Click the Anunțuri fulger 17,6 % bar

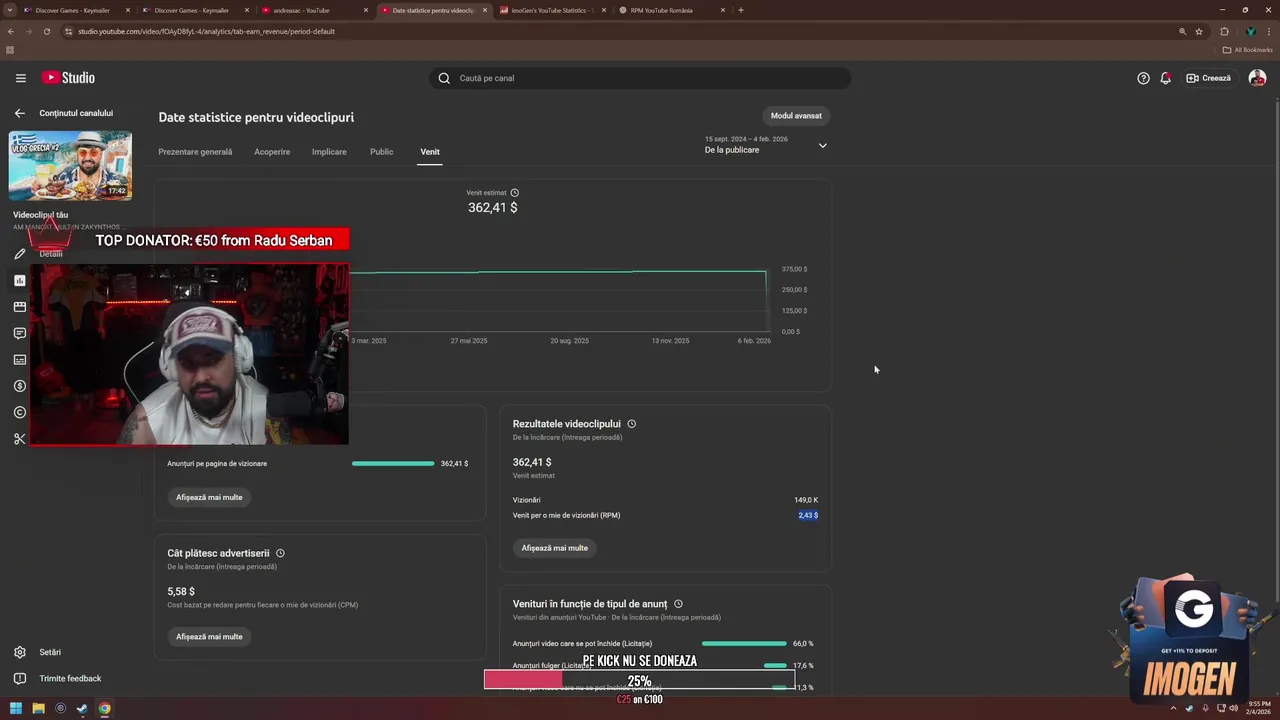[775, 666]
